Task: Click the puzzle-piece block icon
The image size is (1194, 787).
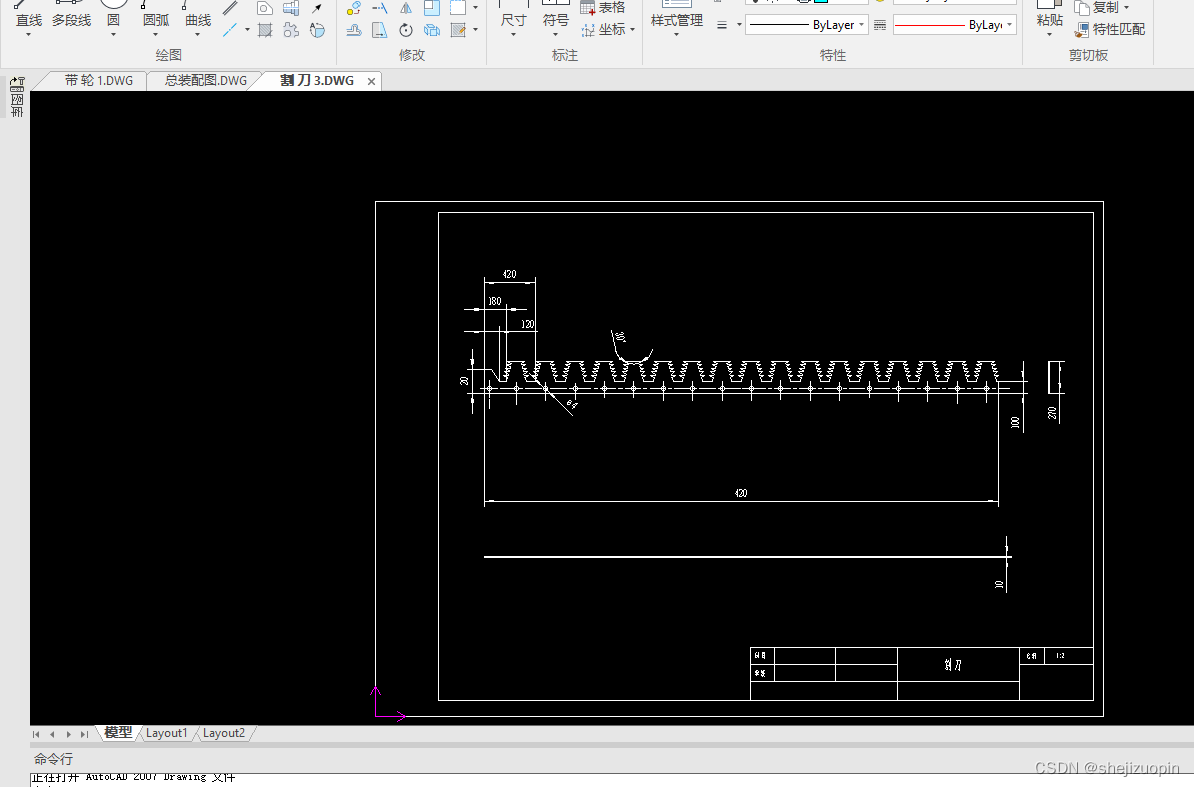Action: pos(291,30)
